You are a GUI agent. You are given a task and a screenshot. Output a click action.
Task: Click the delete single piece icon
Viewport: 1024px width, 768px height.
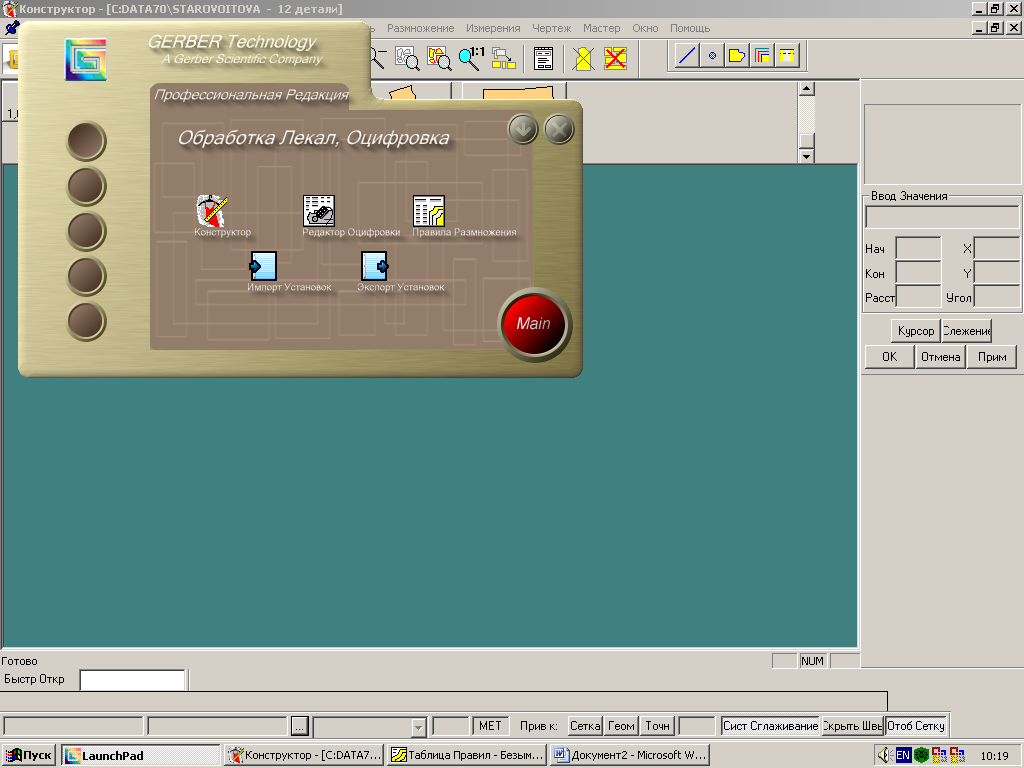coord(583,58)
